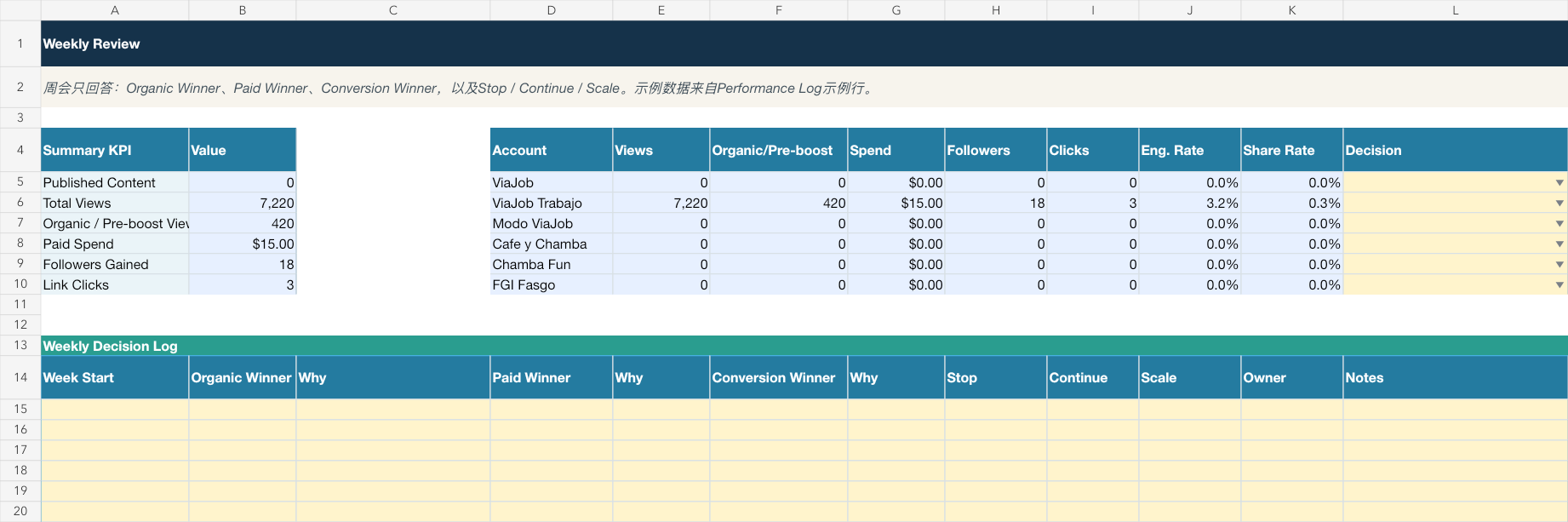The image size is (1568, 522).
Task: Select the Organic / Pre-boost Views label cell
Action: pos(115,223)
